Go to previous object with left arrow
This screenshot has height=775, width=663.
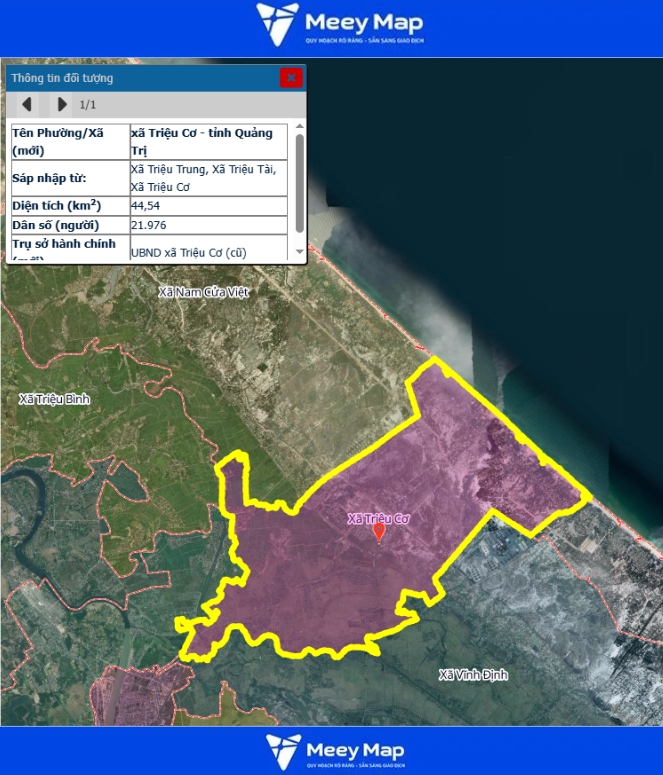point(27,104)
